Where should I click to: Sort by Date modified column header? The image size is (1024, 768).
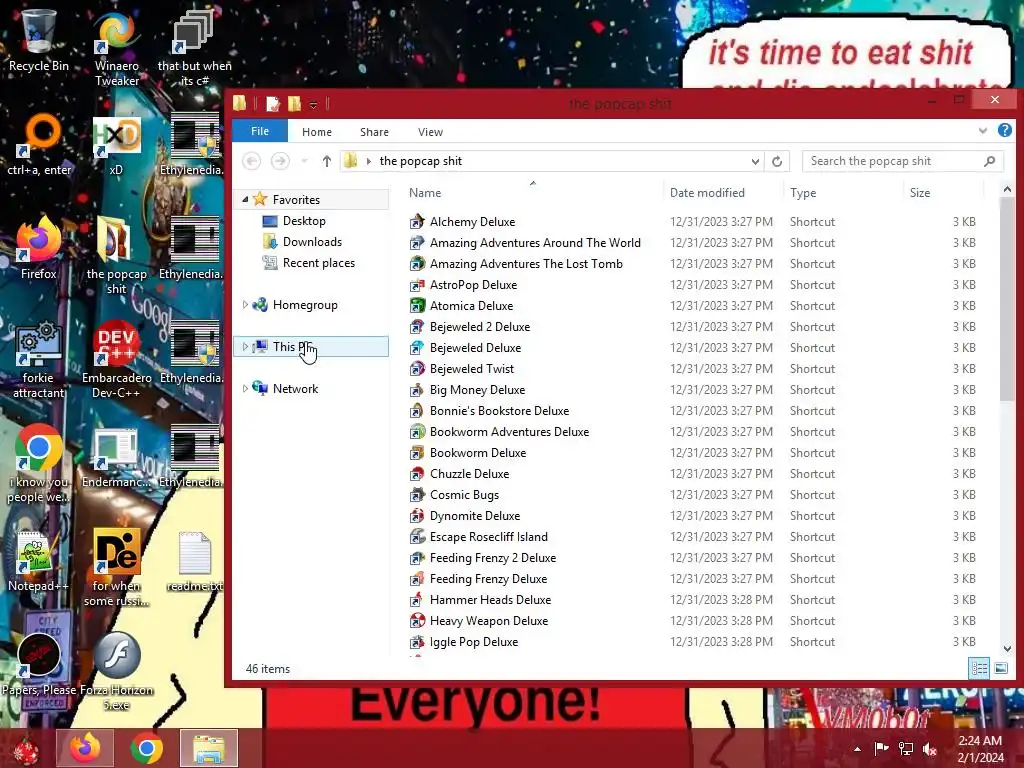point(723,193)
